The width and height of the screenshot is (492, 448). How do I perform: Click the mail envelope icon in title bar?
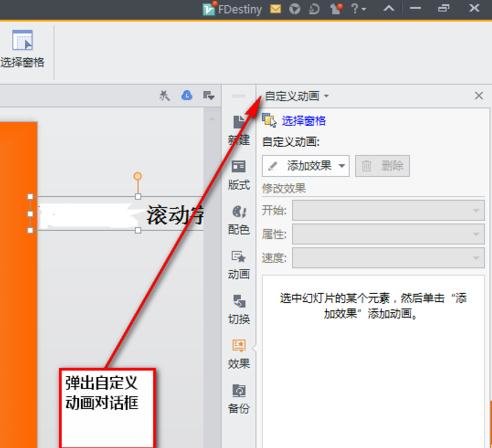point(275,9)
